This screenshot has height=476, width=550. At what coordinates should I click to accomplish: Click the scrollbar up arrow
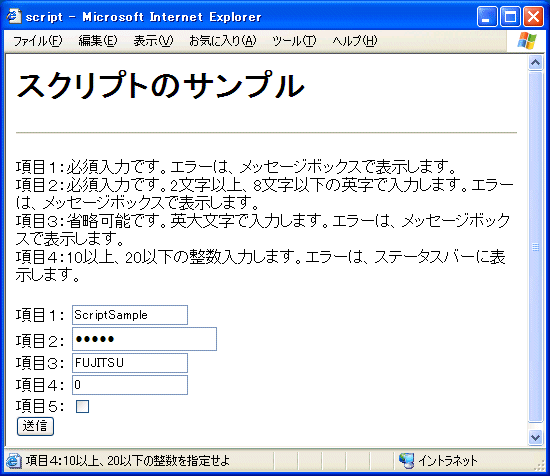tap(535, 63)
